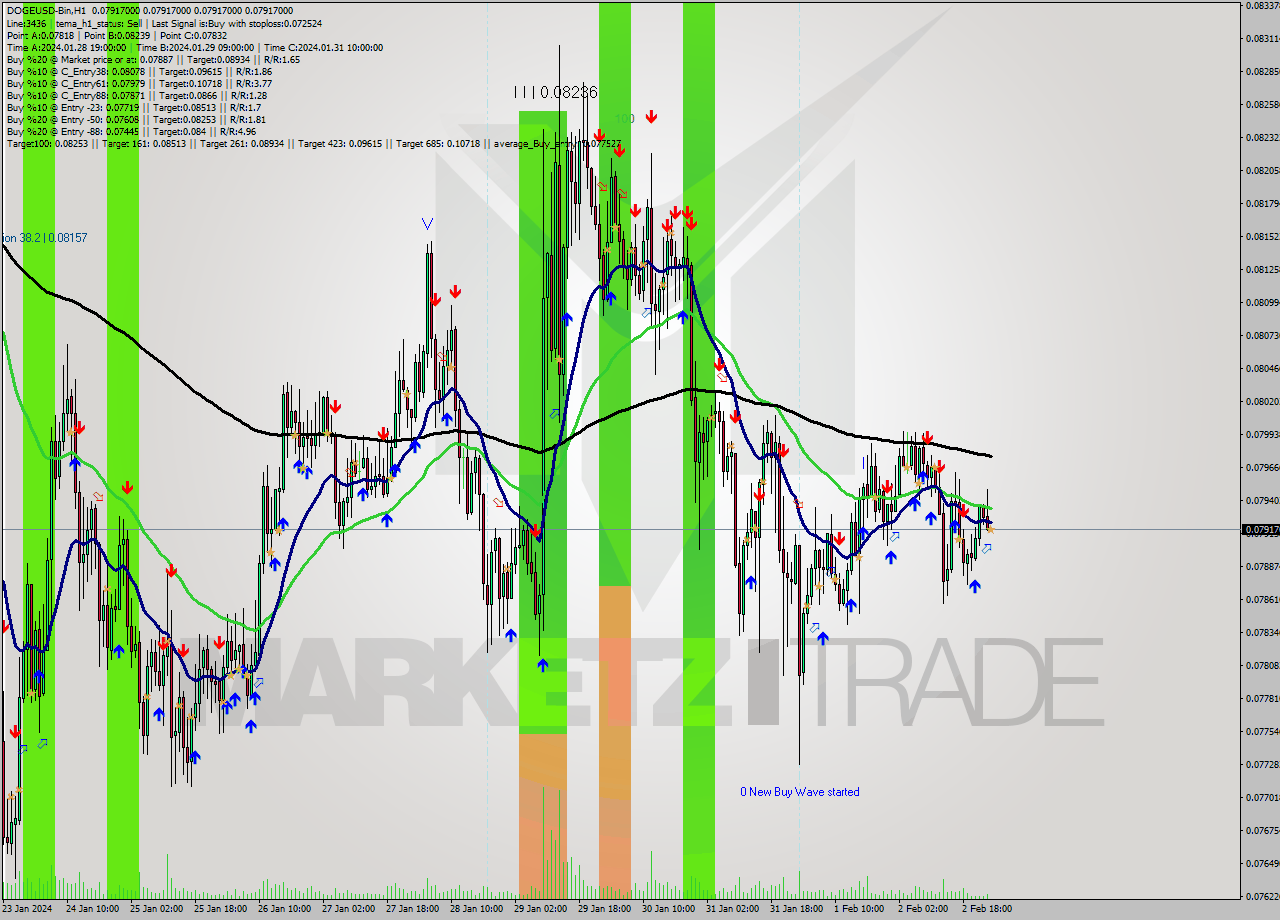The height and width of the screenshot is (920, 1280).
Task: Click the '29 Jan 18:00' time label
Action: point(604,909)
